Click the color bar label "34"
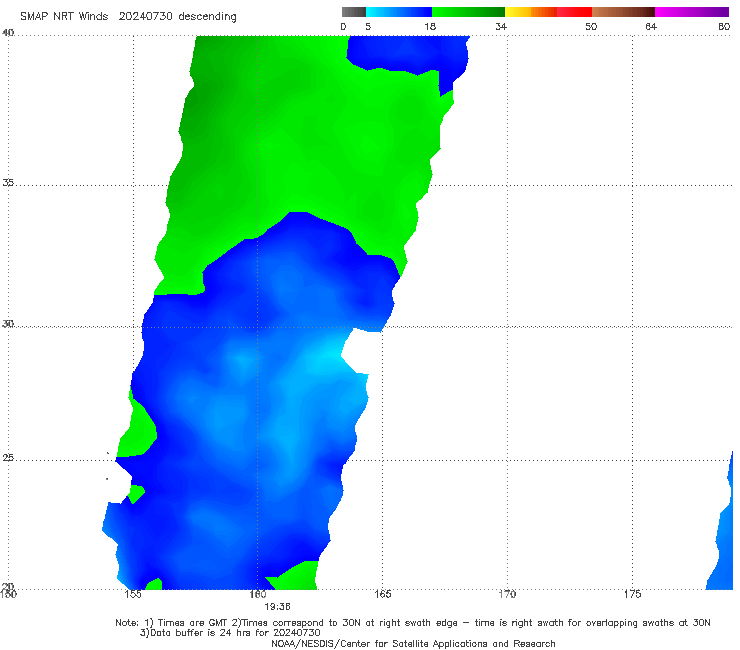 coord(501,27)
